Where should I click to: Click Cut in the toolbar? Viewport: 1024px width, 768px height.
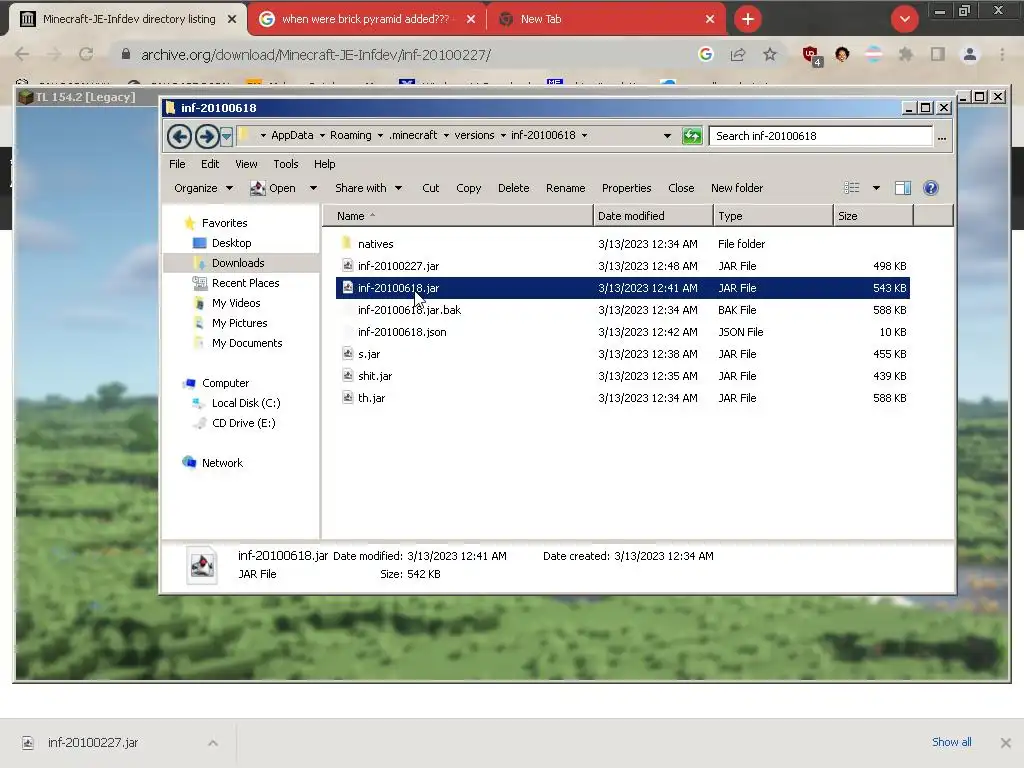[430, 188]
